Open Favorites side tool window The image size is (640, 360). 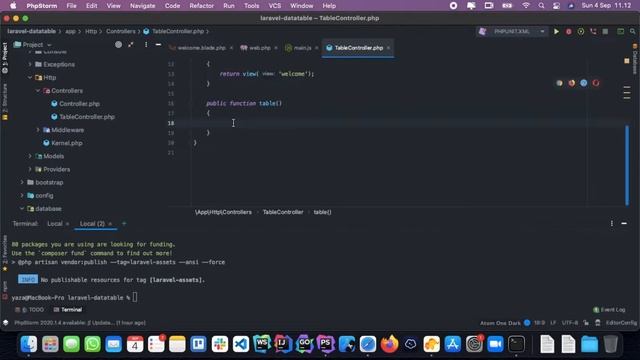(5, 253)
